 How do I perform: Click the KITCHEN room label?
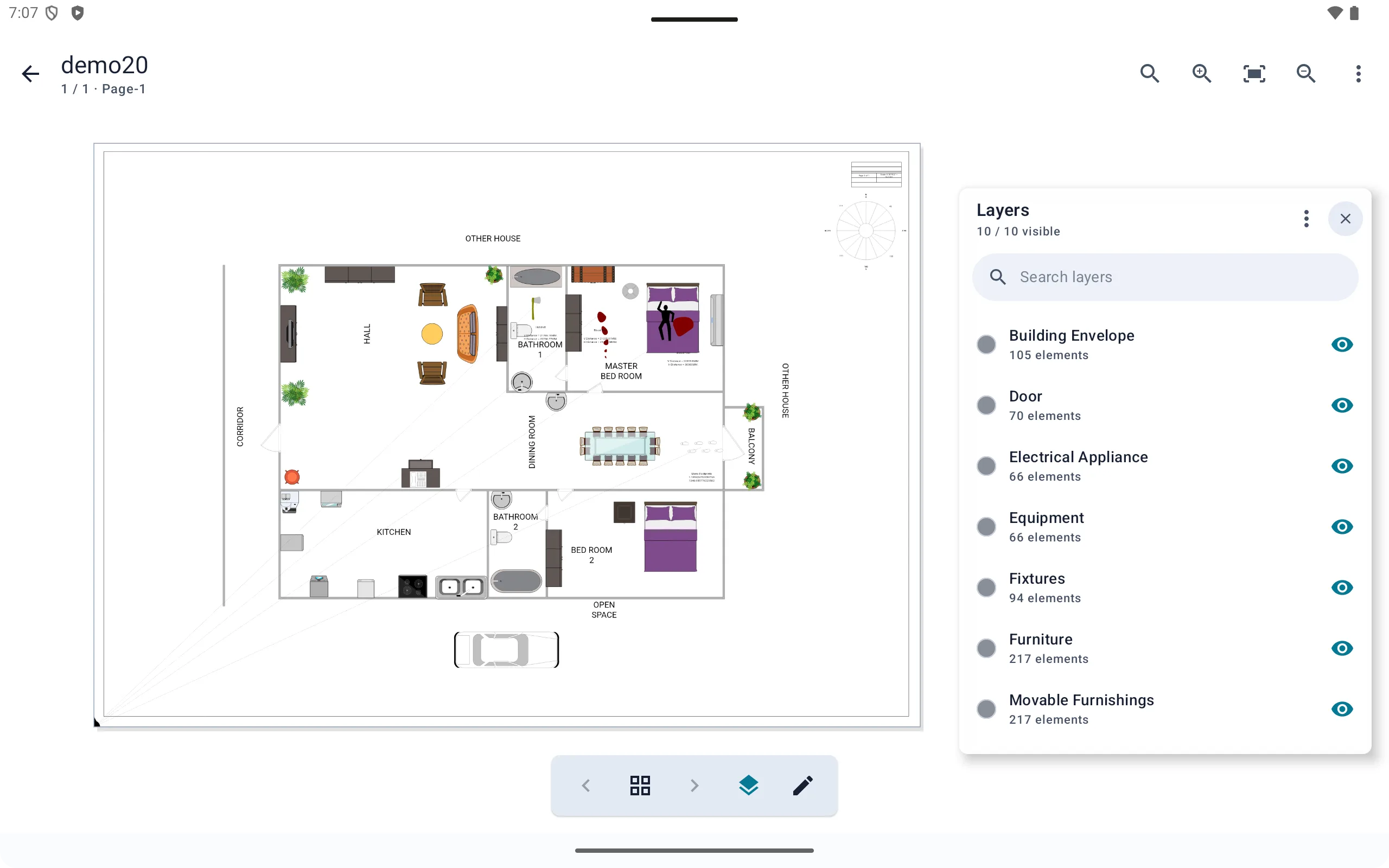pos(394,532)
